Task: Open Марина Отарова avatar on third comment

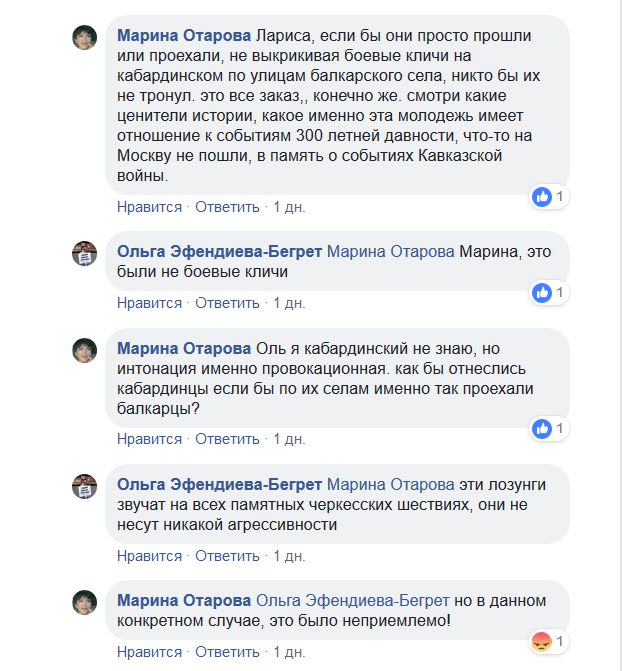Action: click(85, 350)
